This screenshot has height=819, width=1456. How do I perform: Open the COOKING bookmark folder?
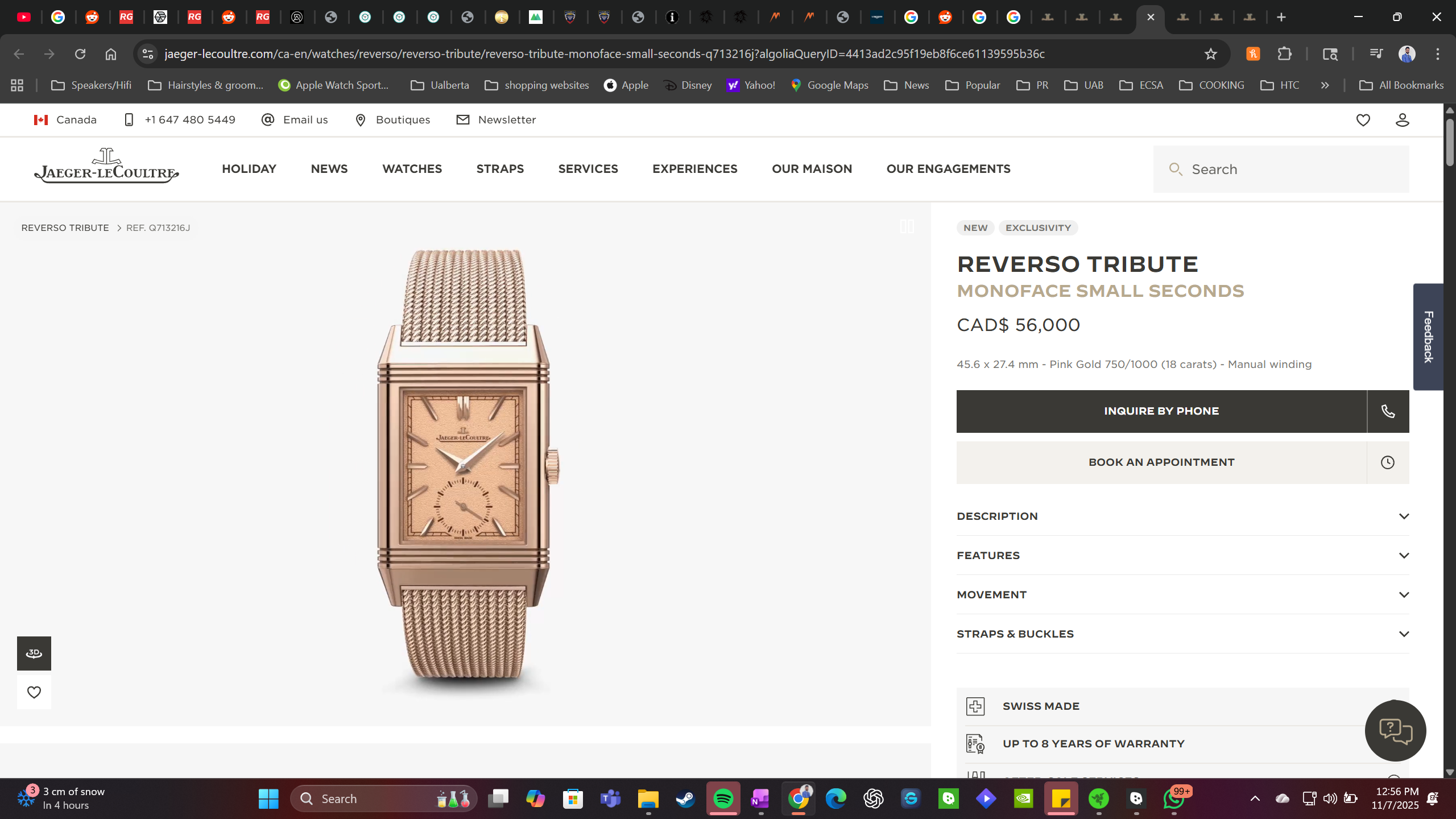1211,85
